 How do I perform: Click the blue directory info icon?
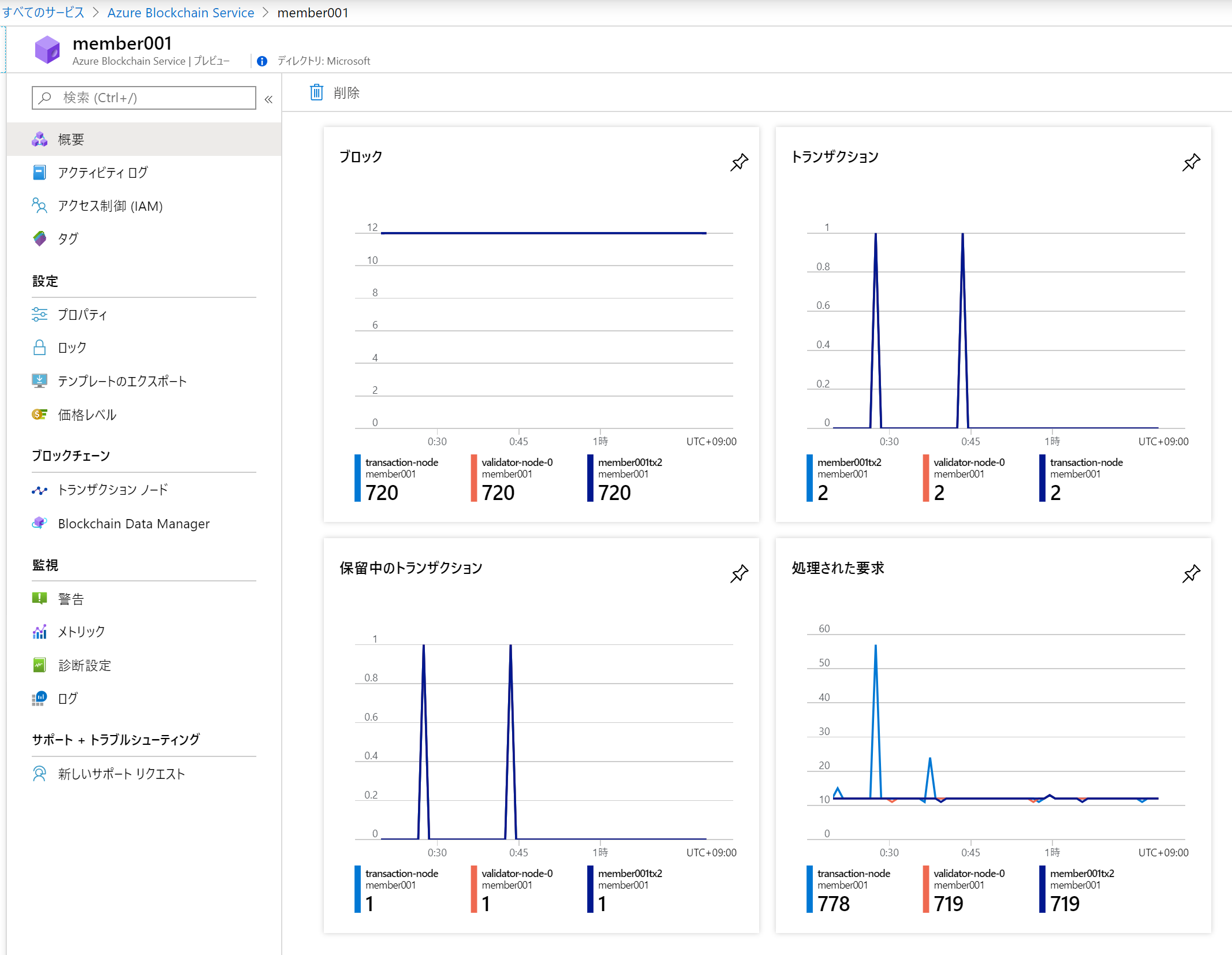262,61
